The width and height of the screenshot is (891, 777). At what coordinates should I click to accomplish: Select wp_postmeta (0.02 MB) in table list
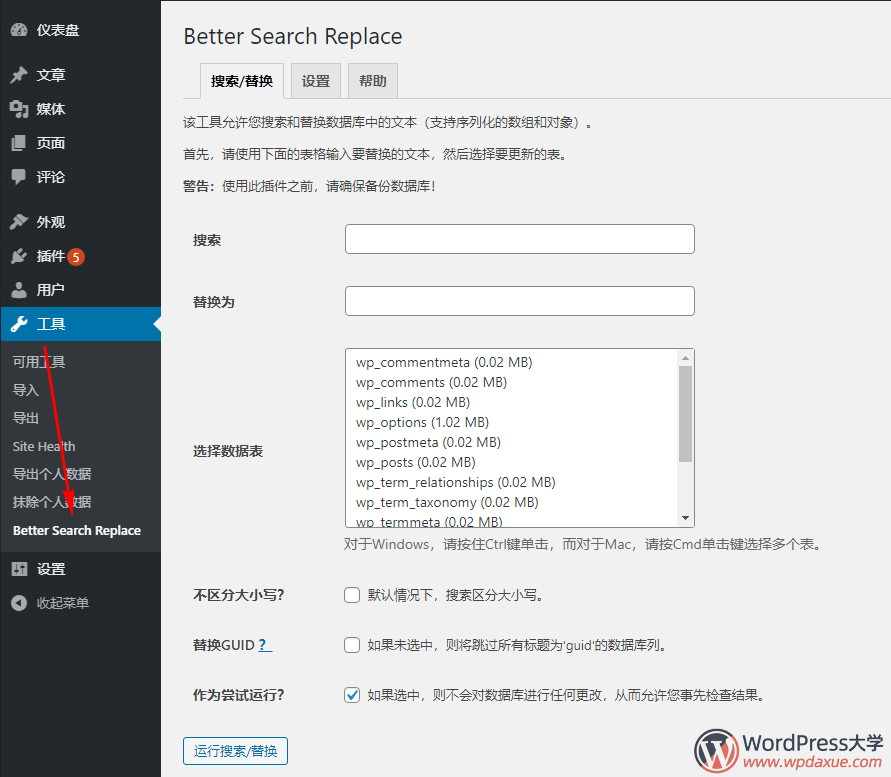pos(428,442)
